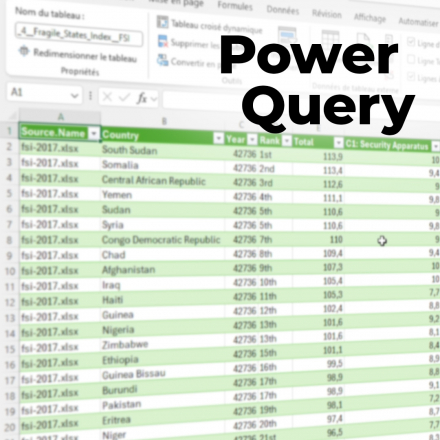Open the Automatiser ribbon tab
440x440 pixels.
coord(419,22)
